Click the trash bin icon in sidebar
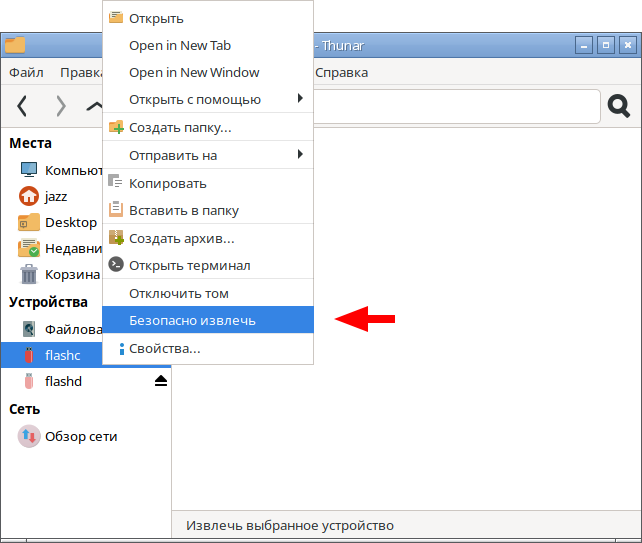 tap(29, 274)
